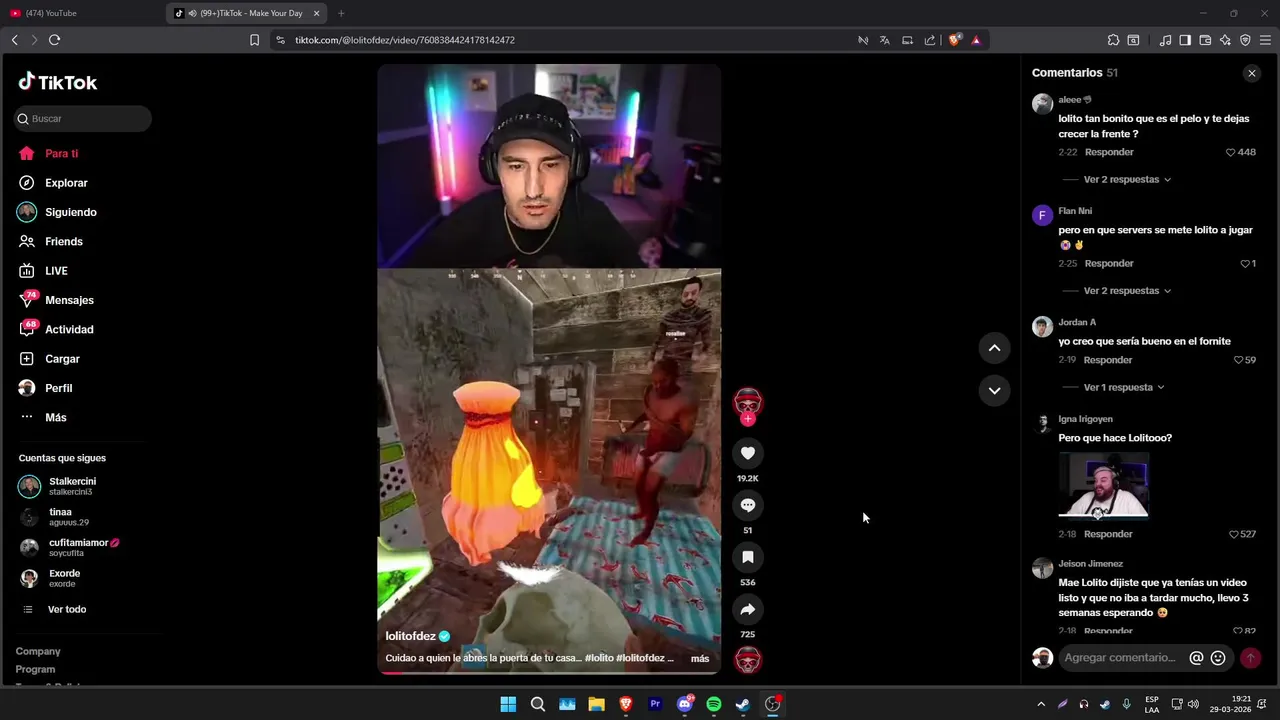
Task: Click the Company footer link
Action: pyautogui.click(x=38, y=651)
